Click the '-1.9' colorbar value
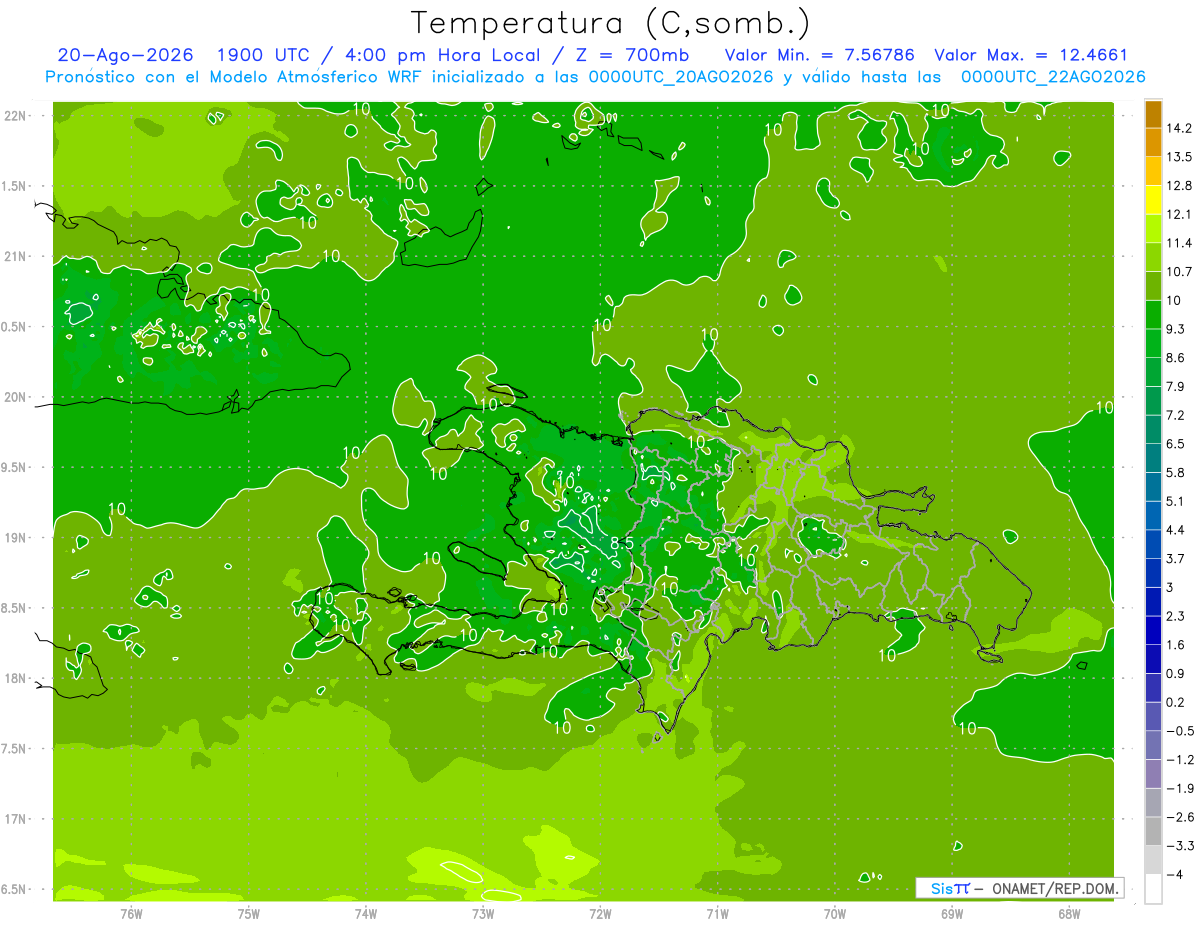This screenshot has height=927, width=1200. pyautogui.click(x=1179, y=788)
